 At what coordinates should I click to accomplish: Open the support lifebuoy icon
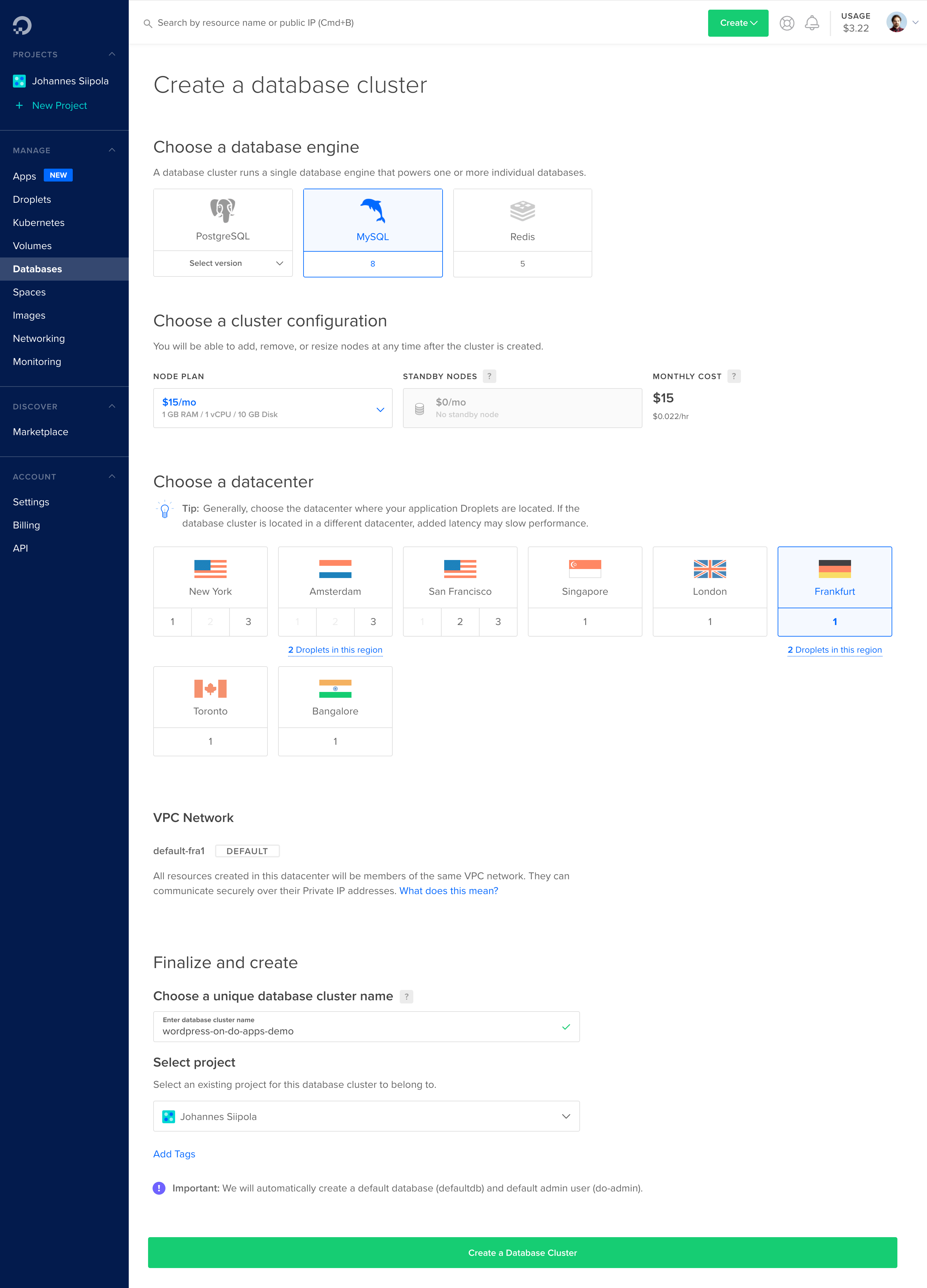tap(787, 23)
